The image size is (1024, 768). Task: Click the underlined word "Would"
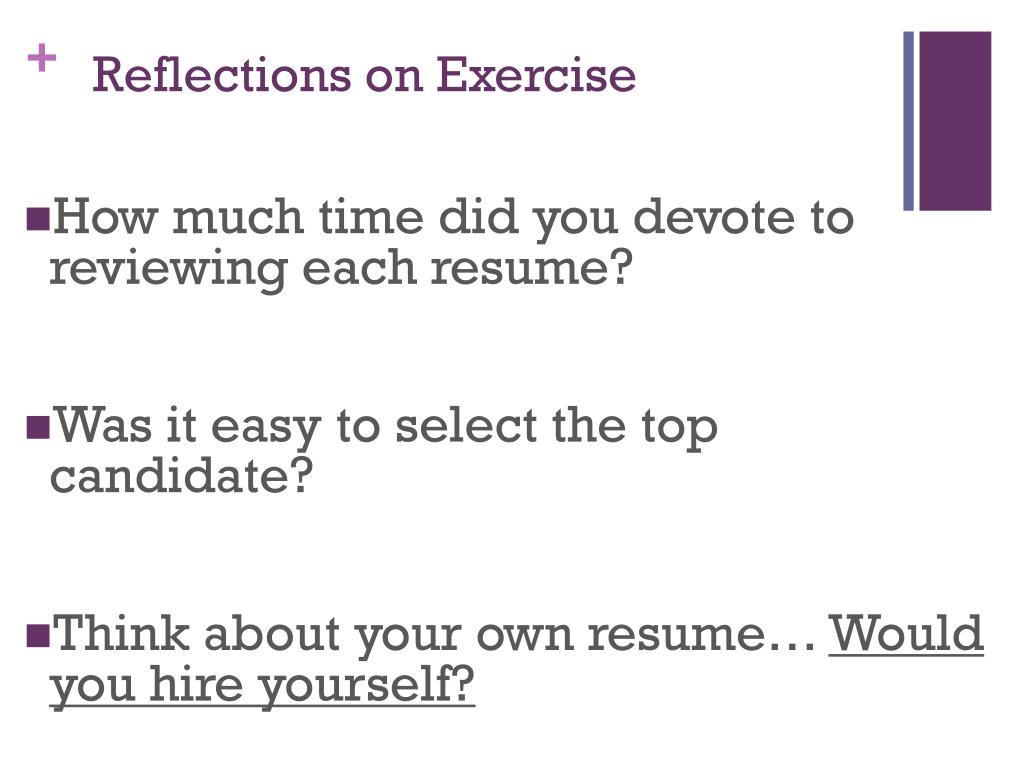[906, 633]
